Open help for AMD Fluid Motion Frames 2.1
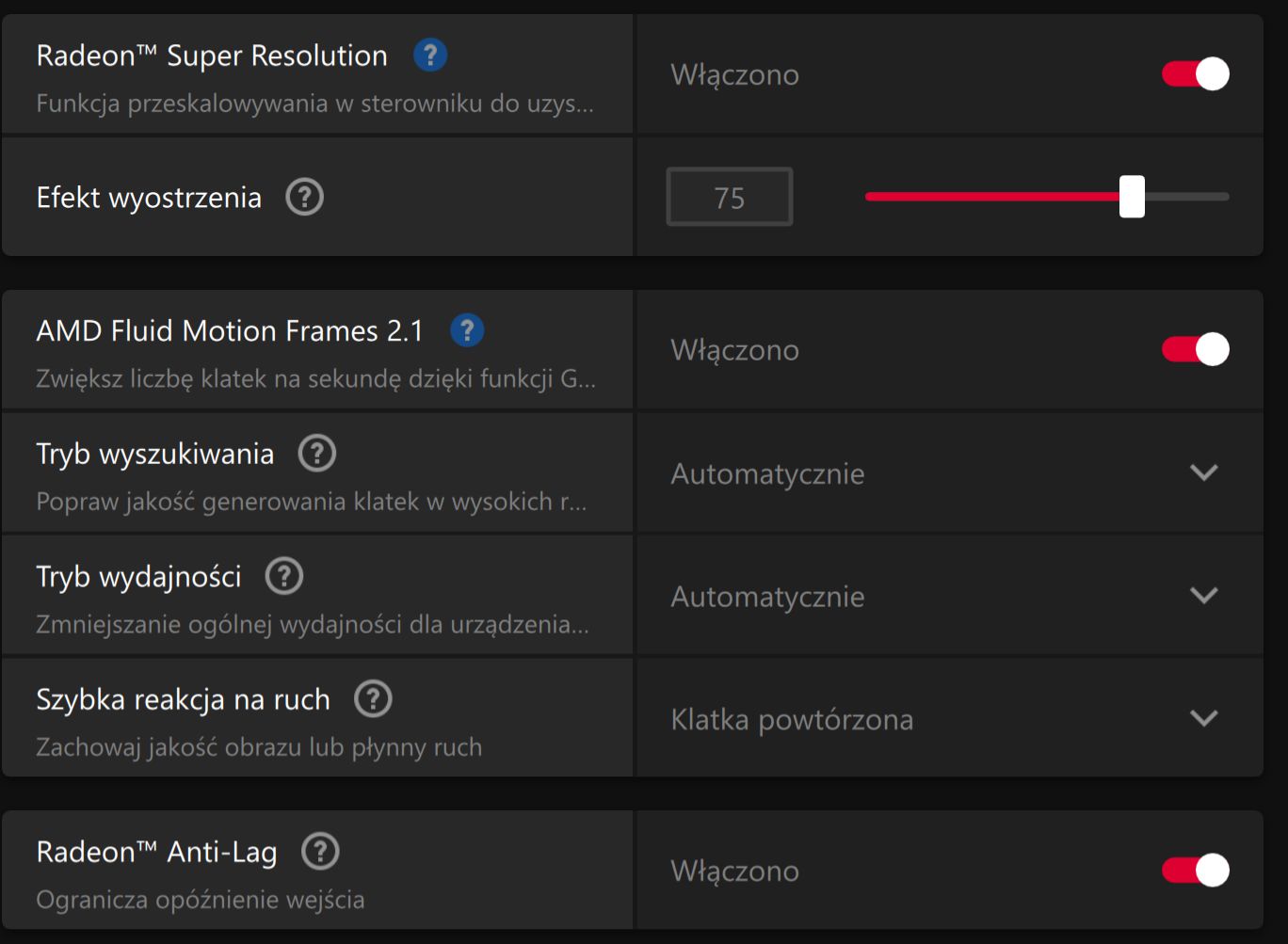 (467, 330)
